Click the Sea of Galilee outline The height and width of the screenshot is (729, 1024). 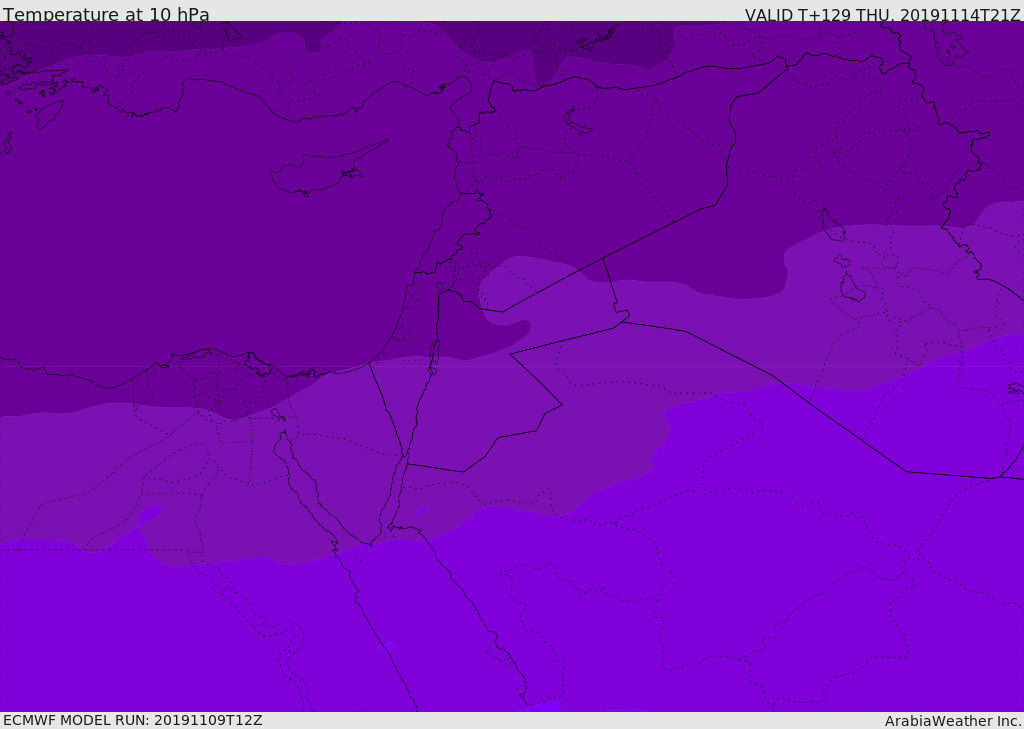(439, 287)
